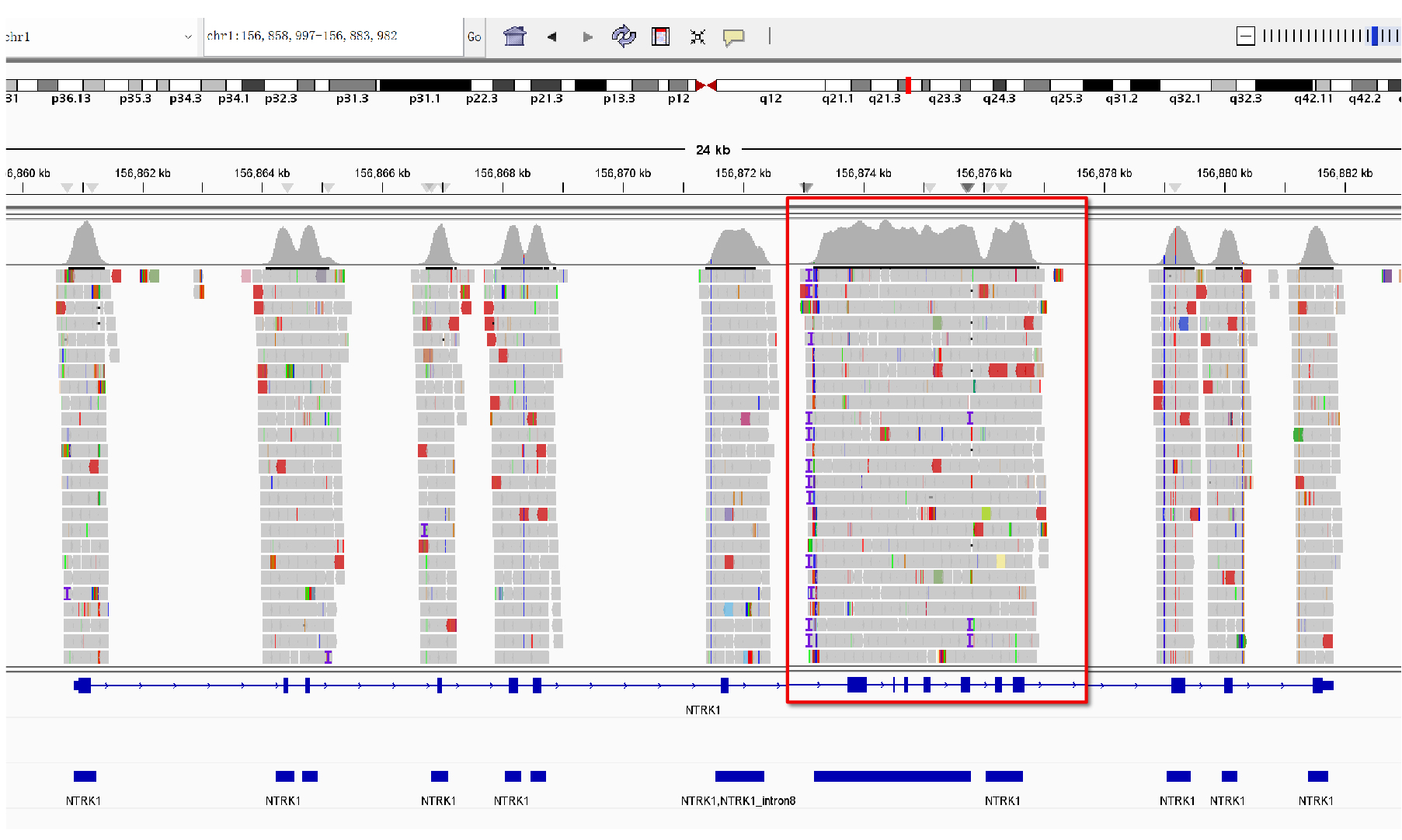This screenshot has width=1402, height=840.
Task: Click the zoom out minus button
Action: tap(1245, 36)
